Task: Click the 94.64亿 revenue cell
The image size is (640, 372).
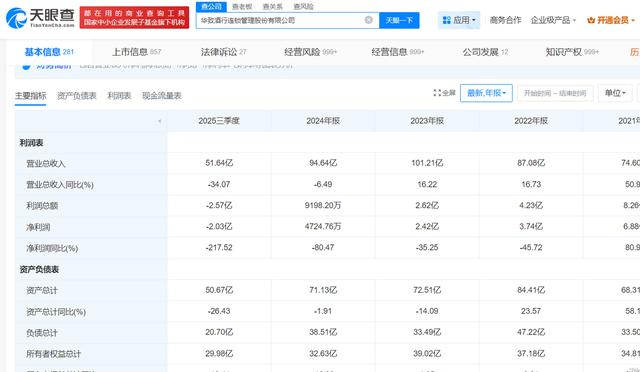Action: pos(323,163)
